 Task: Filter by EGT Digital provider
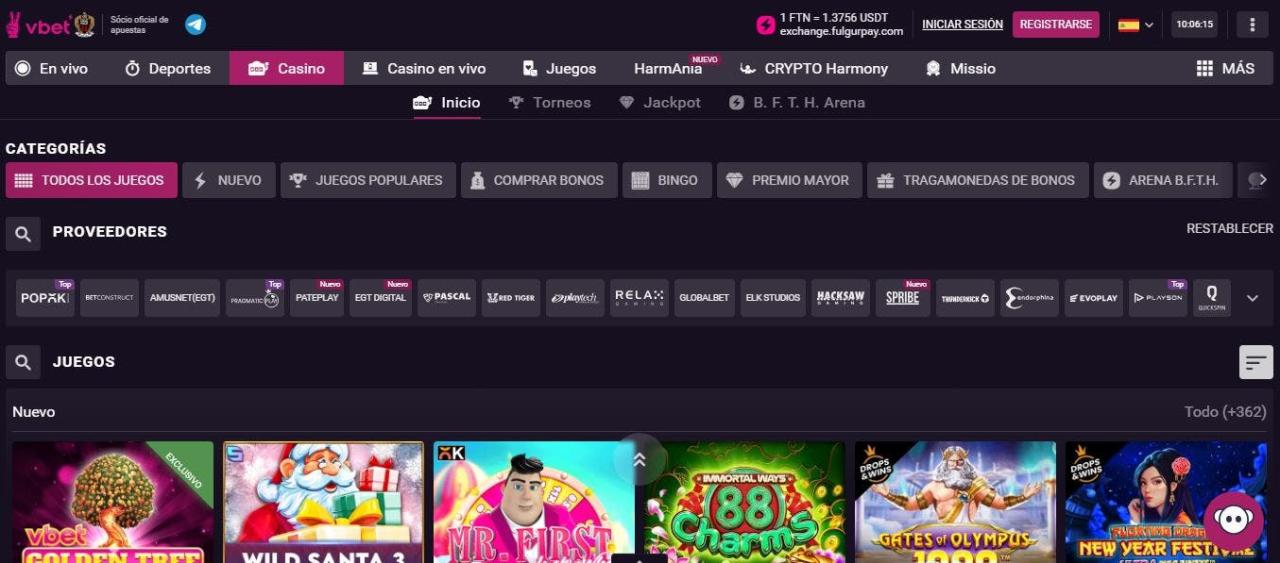(380, 298)
